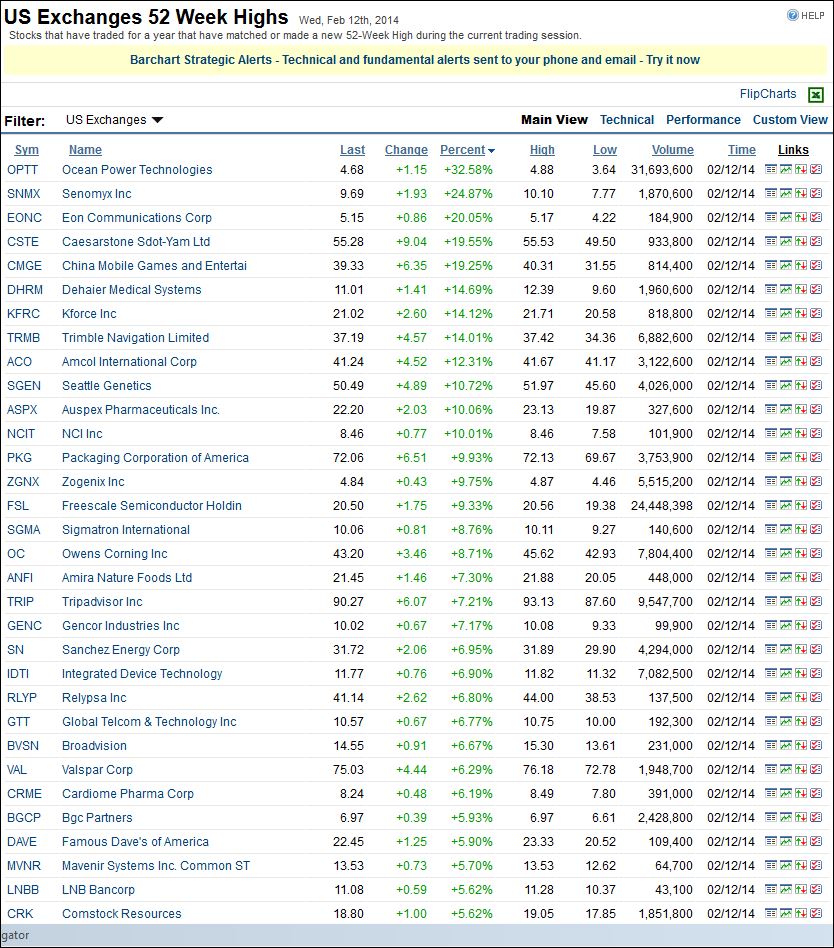Viewport: 834px width, 948px height.
Task: Open Seattle Genetics company link
Action: (106, 386)
